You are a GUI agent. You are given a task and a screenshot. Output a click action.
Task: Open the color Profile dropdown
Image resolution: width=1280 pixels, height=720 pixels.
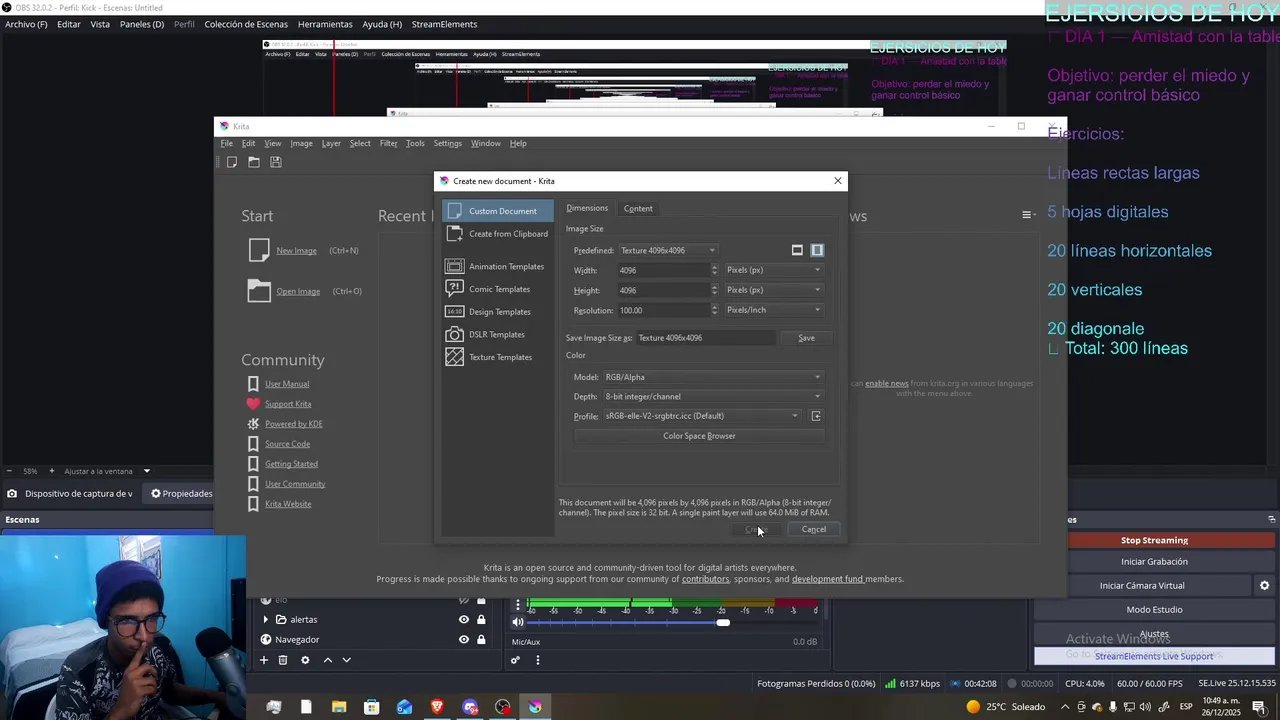pyautogui.click(x=702, y=416)
